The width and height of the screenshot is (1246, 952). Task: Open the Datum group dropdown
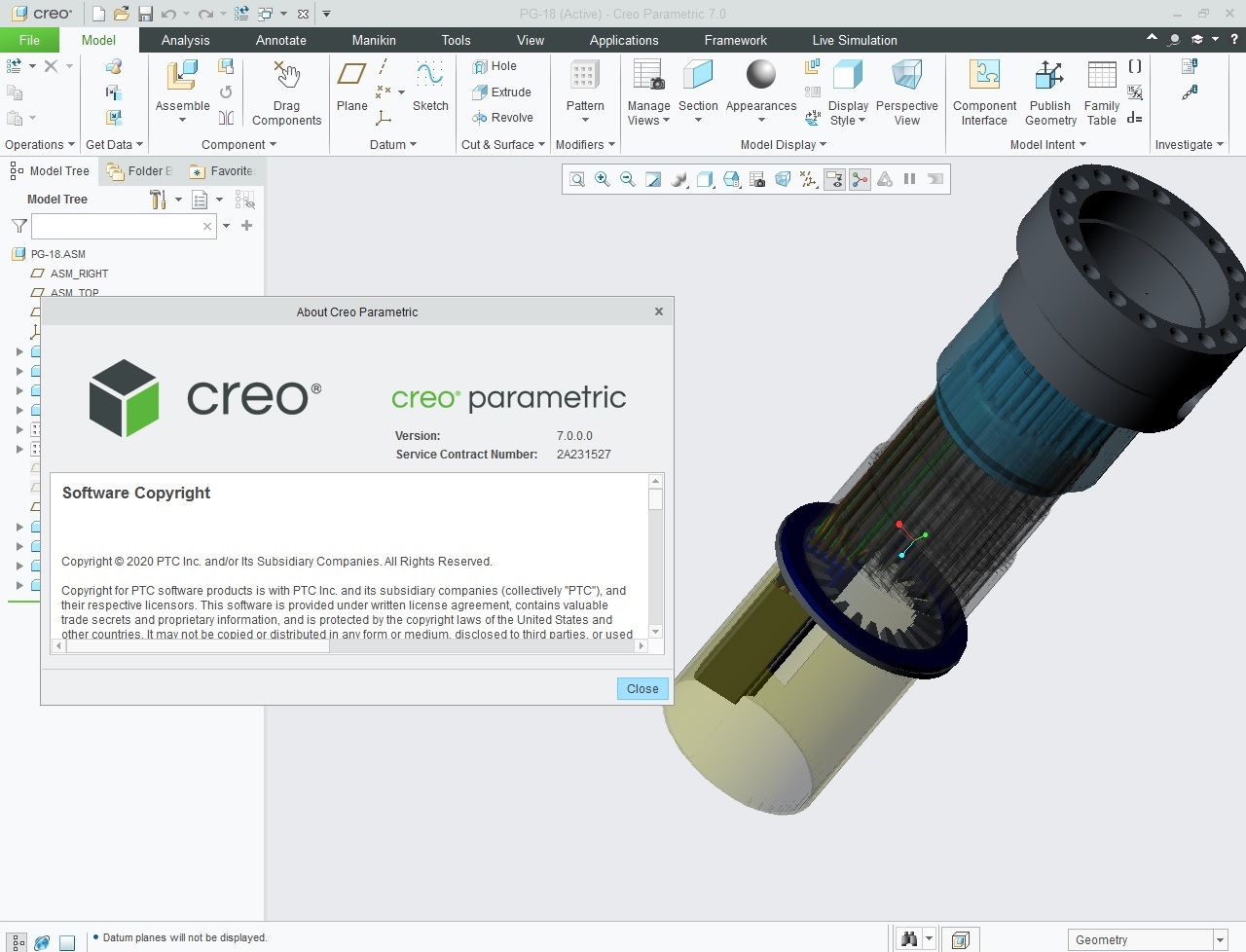pos(393,145)
